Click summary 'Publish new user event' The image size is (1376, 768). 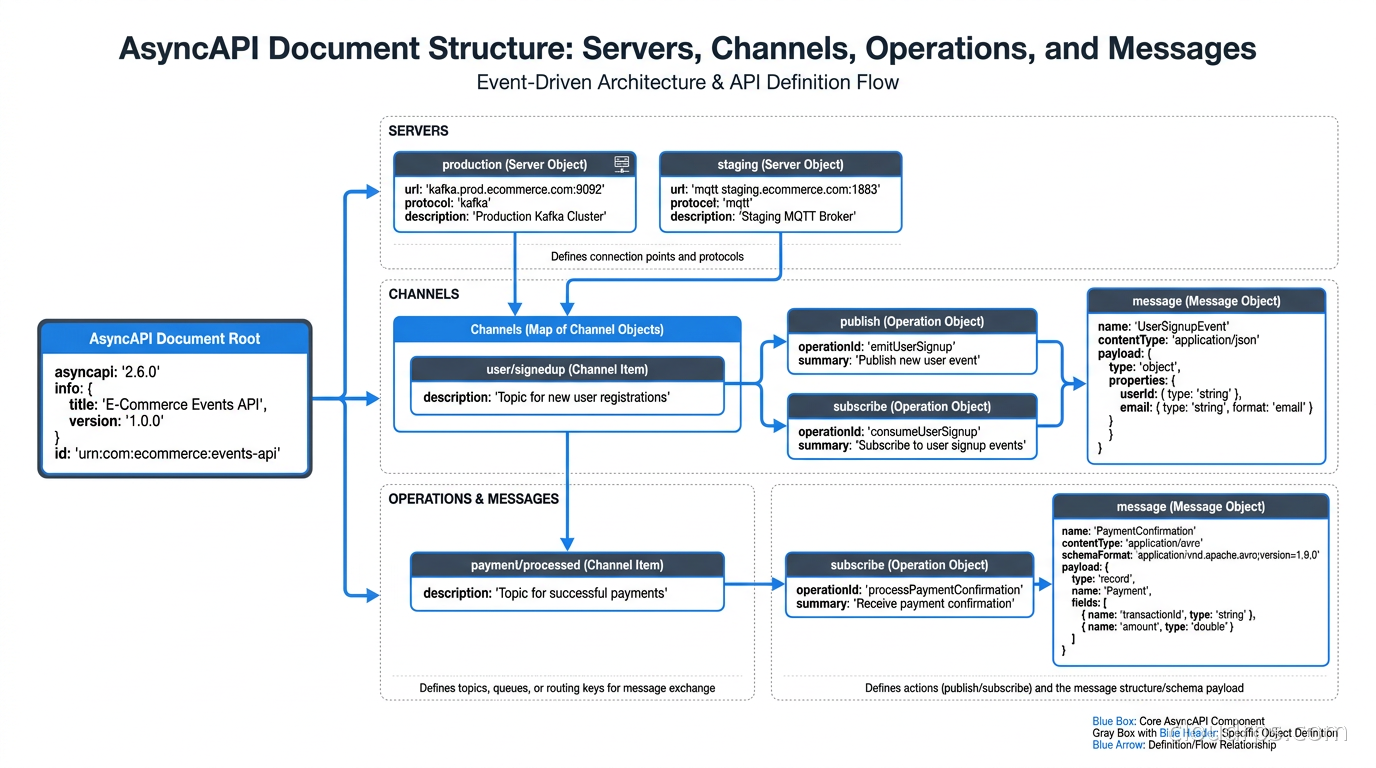(889, 360)
